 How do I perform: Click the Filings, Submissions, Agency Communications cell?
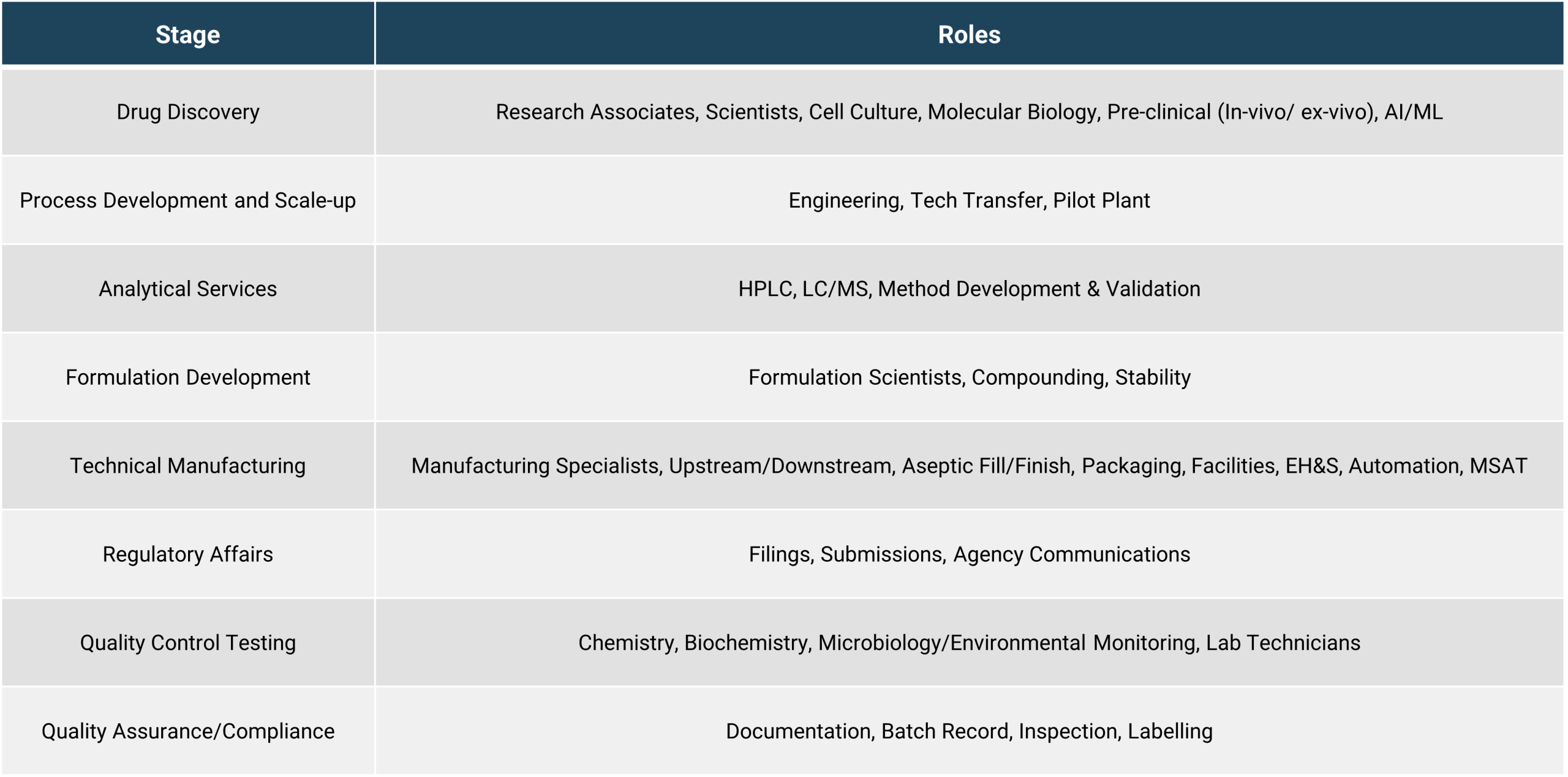pos(969,554)
